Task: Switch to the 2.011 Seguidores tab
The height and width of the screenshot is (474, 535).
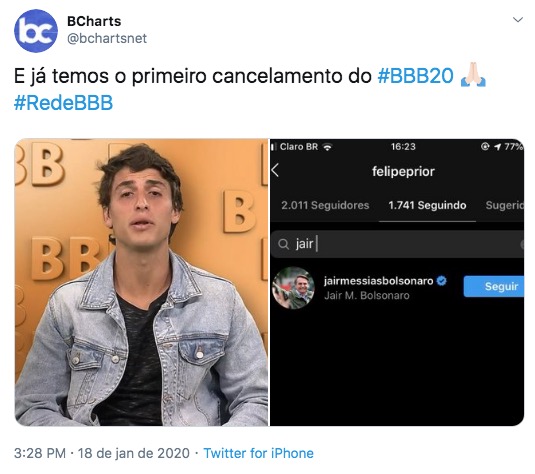Action: 325,205
